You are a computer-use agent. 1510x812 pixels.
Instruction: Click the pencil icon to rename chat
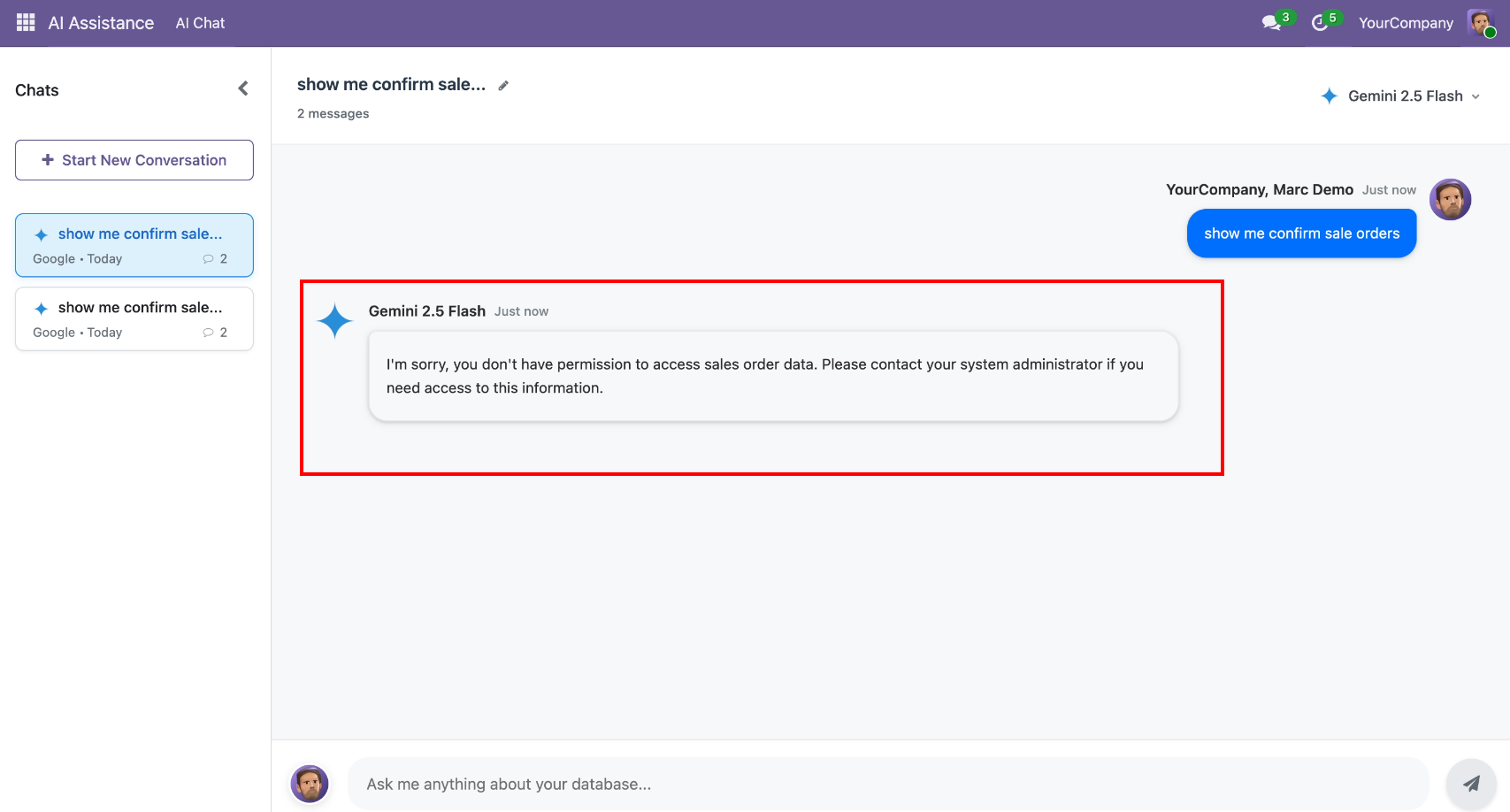tap(503, 86)
